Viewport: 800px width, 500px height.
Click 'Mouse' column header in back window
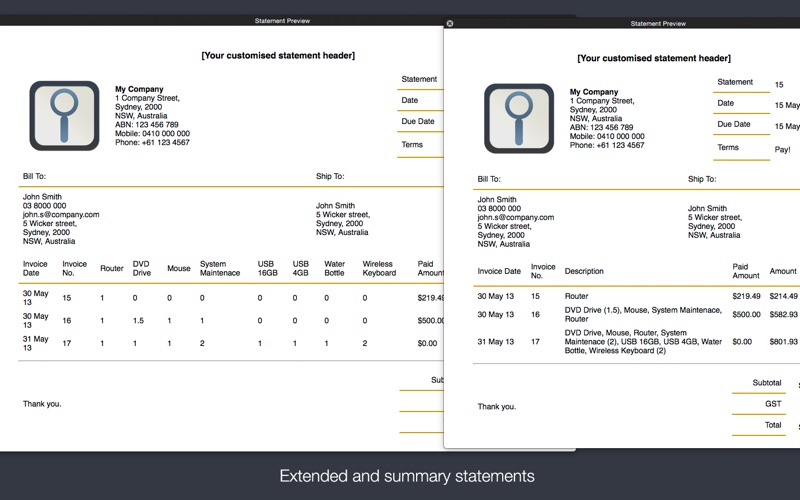click(179, 268)
